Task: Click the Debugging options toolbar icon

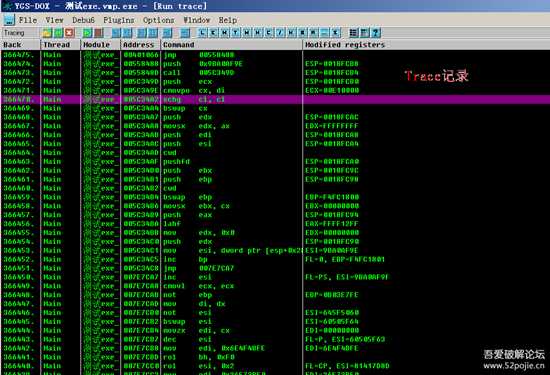Action: pyautogui.click(x=354, y=33)
